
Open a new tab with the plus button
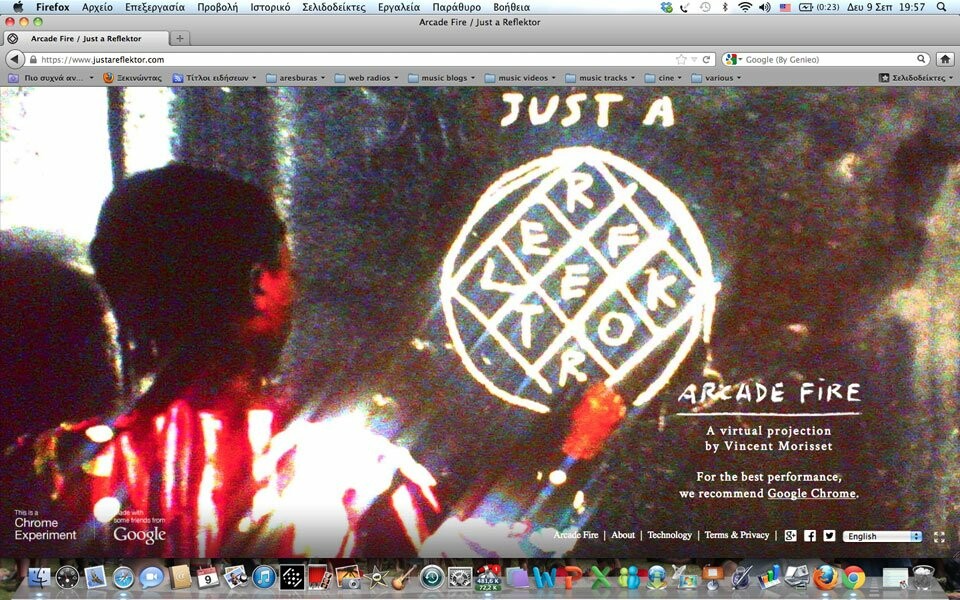click(x=179, y=38)
